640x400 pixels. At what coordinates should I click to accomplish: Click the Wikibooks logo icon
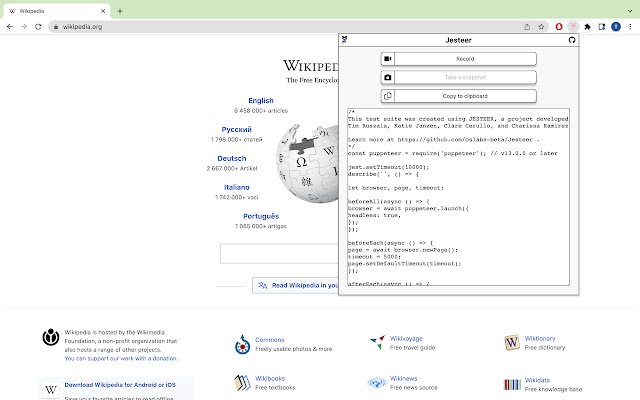point(242,383)
